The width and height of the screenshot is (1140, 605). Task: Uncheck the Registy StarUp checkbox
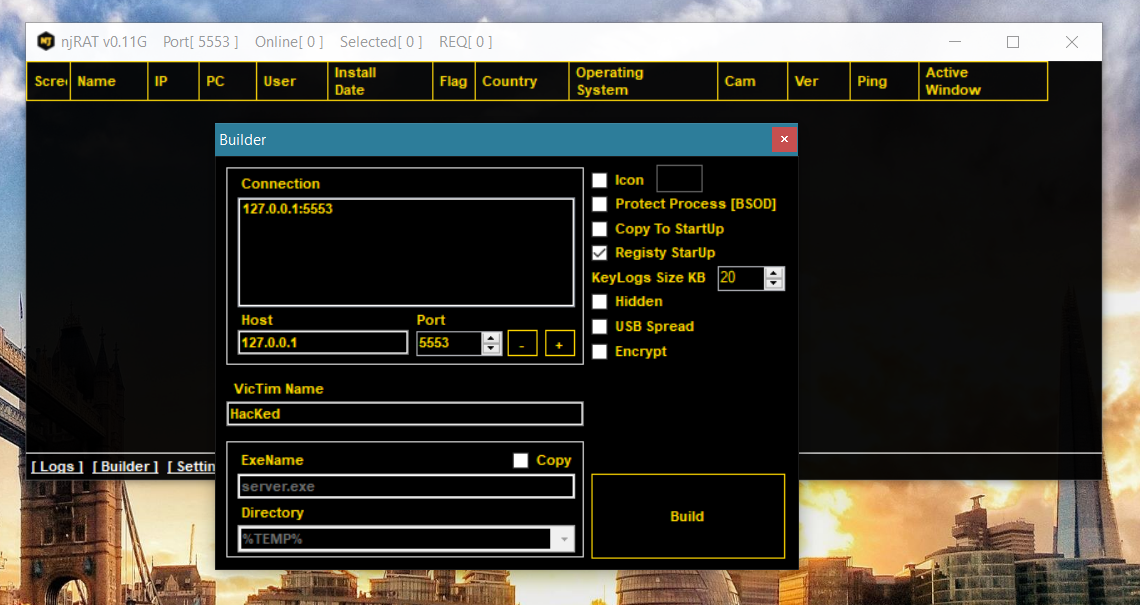[599, 253]
